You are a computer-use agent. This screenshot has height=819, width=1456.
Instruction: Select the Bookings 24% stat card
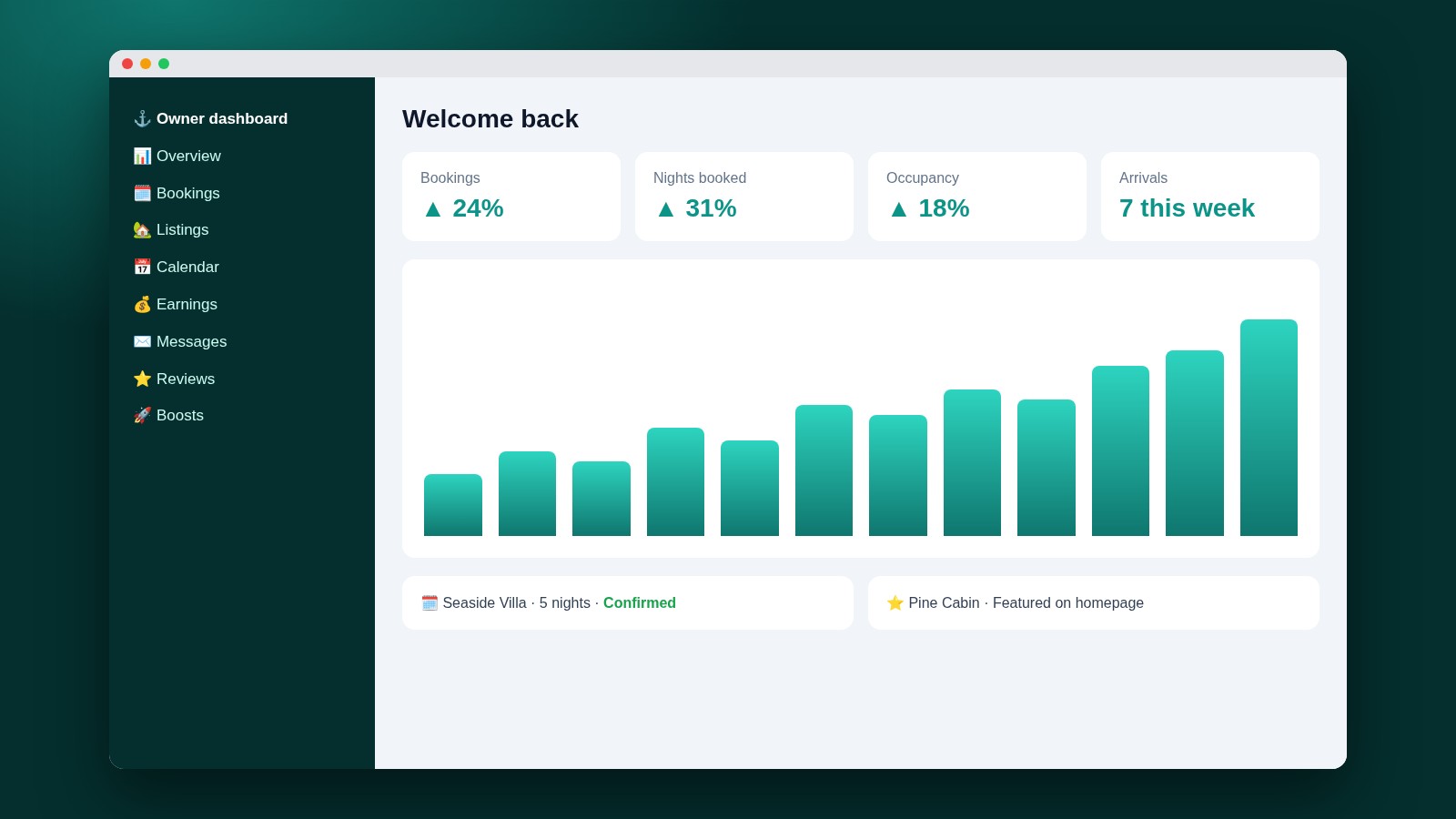point(511,197)
